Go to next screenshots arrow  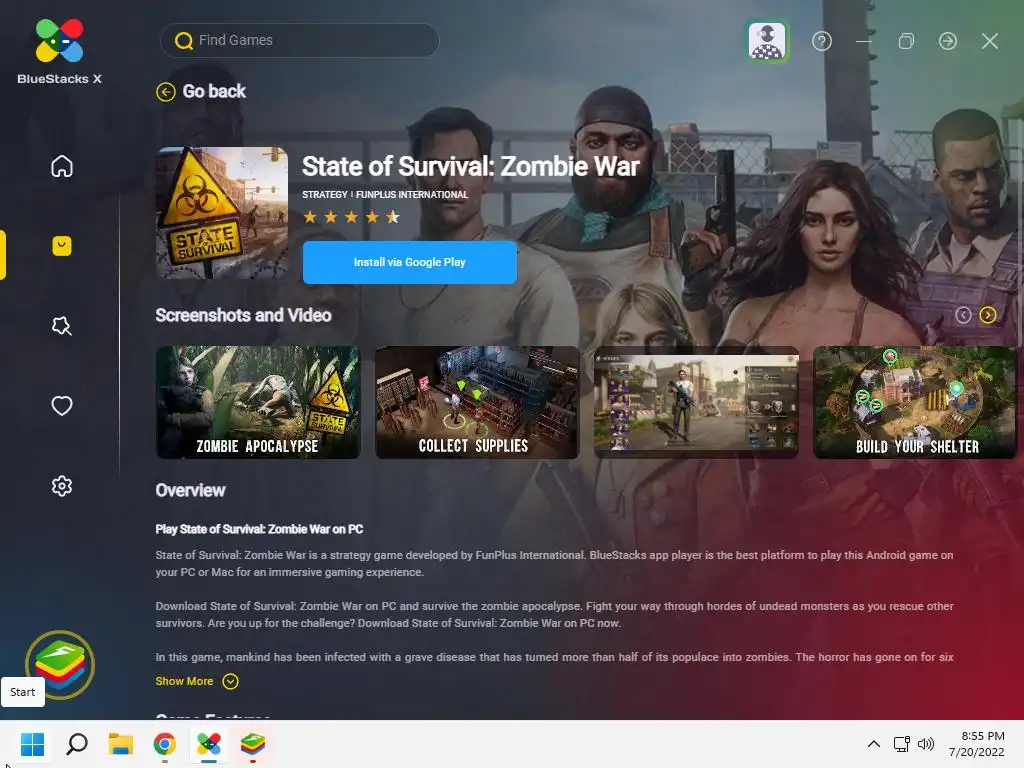click(x=988, y=315)
